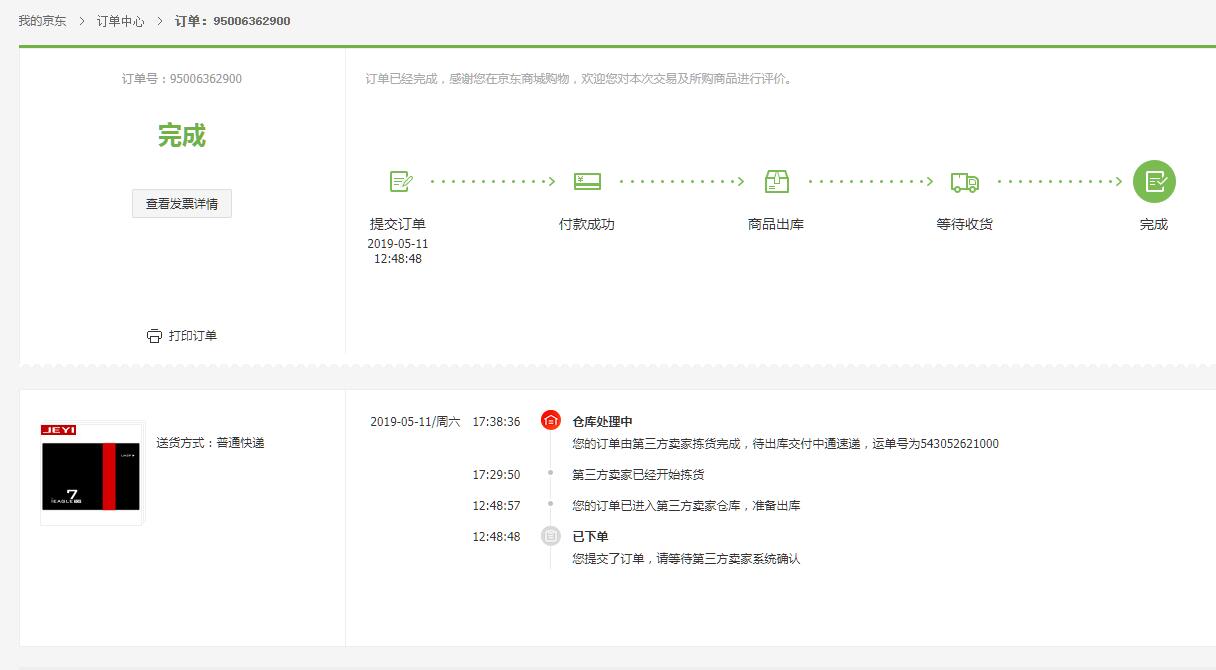1216x670 pixels.
Task: Click the 提交订单 step label
Action: click(x=398, y=224)
